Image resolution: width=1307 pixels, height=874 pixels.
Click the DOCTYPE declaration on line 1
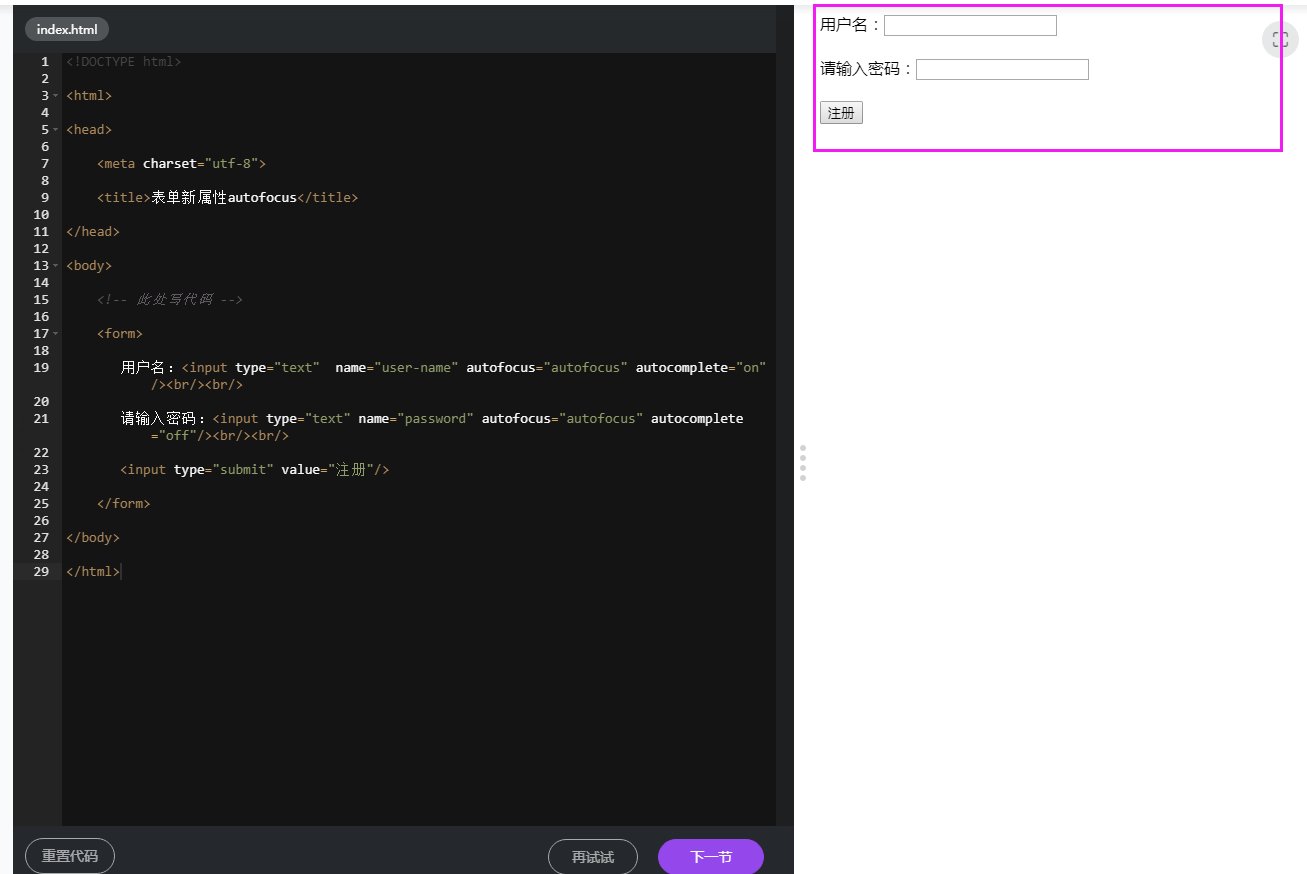pos(124,62)
